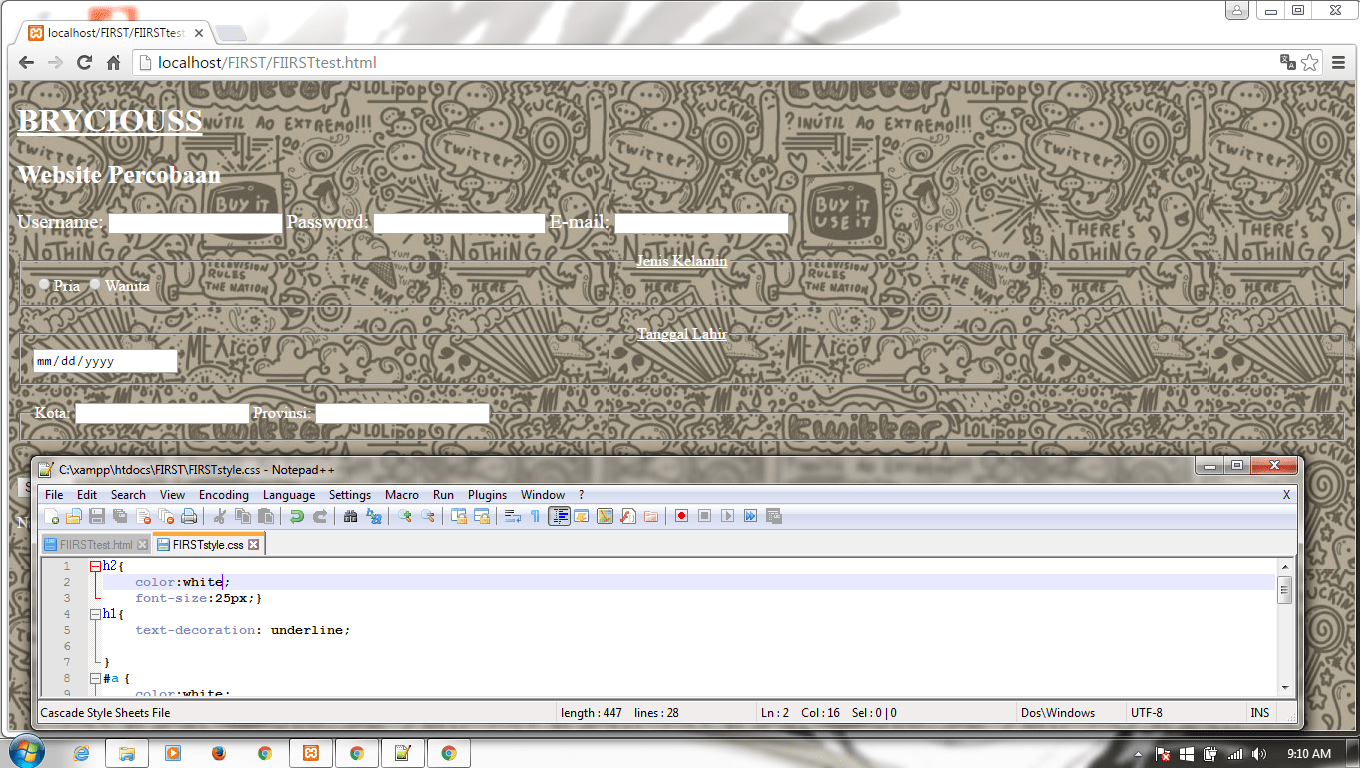This screenshot has height=768, width=1360.
Task: Toggle synchronize vertical scrolling icon
Action: 459,516
